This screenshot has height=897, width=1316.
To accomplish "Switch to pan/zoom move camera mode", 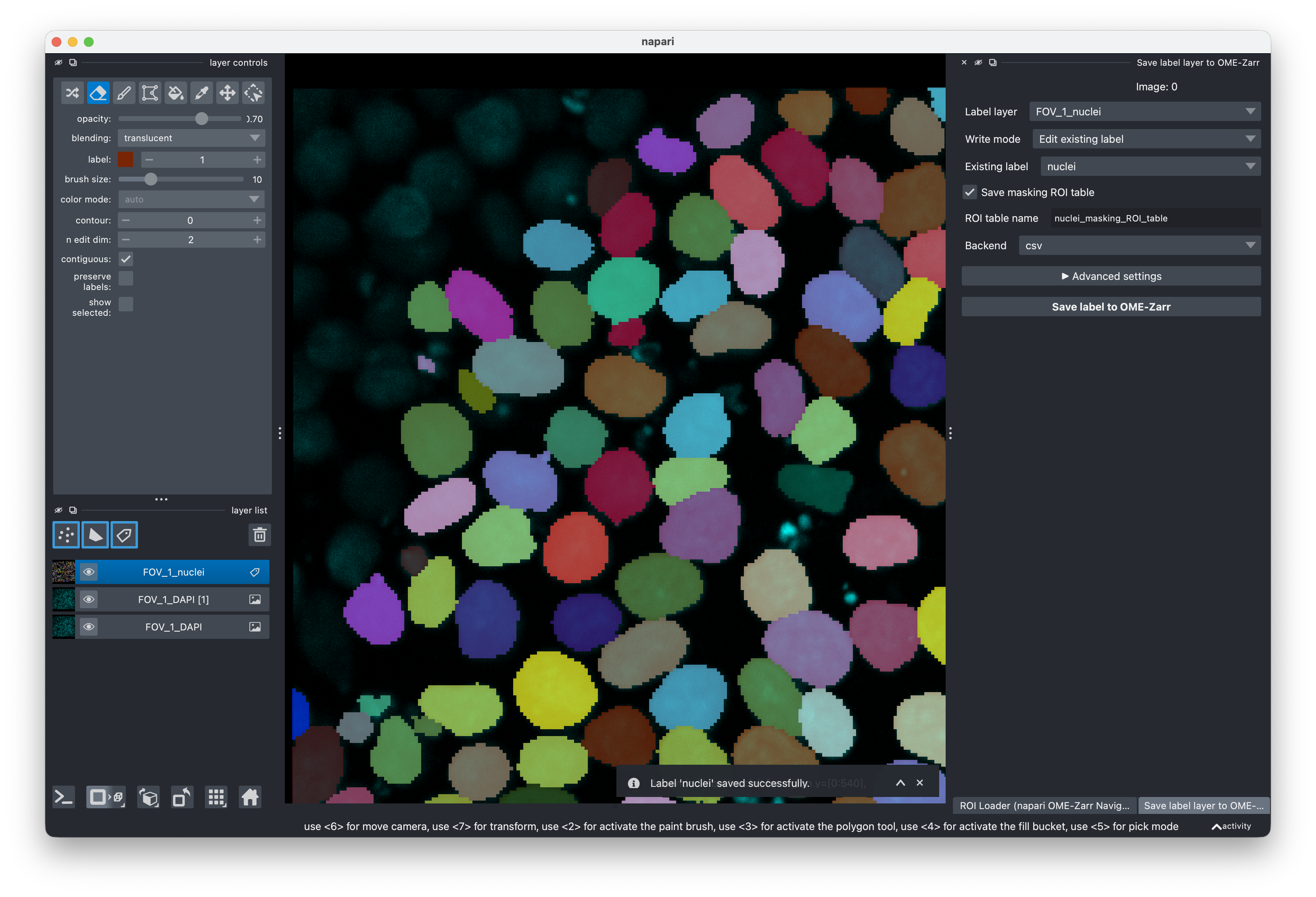I will coord(228,93).
